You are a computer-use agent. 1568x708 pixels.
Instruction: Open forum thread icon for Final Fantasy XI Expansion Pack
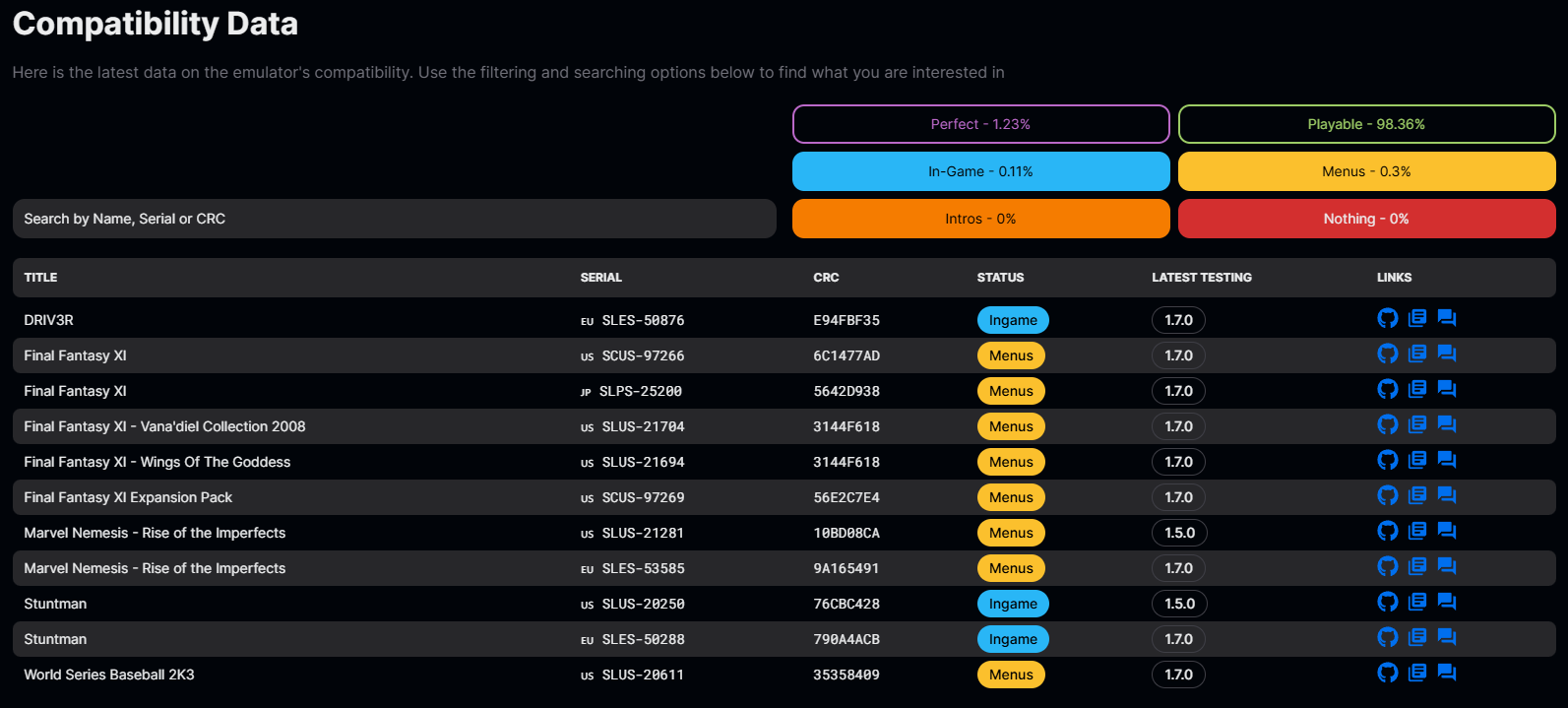pyautogui.click(x=1447, y=495)
